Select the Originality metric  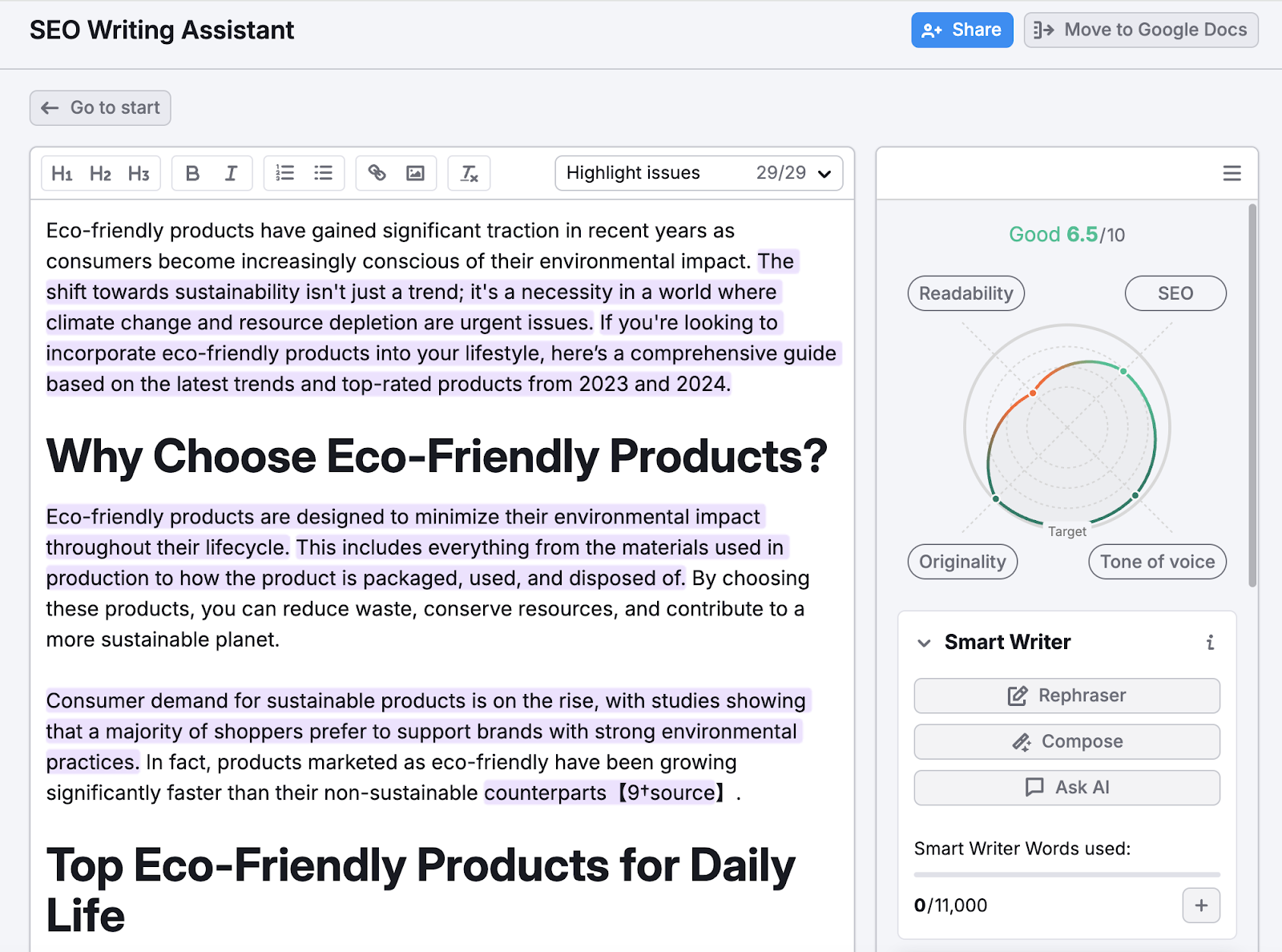tap(962, 562)
